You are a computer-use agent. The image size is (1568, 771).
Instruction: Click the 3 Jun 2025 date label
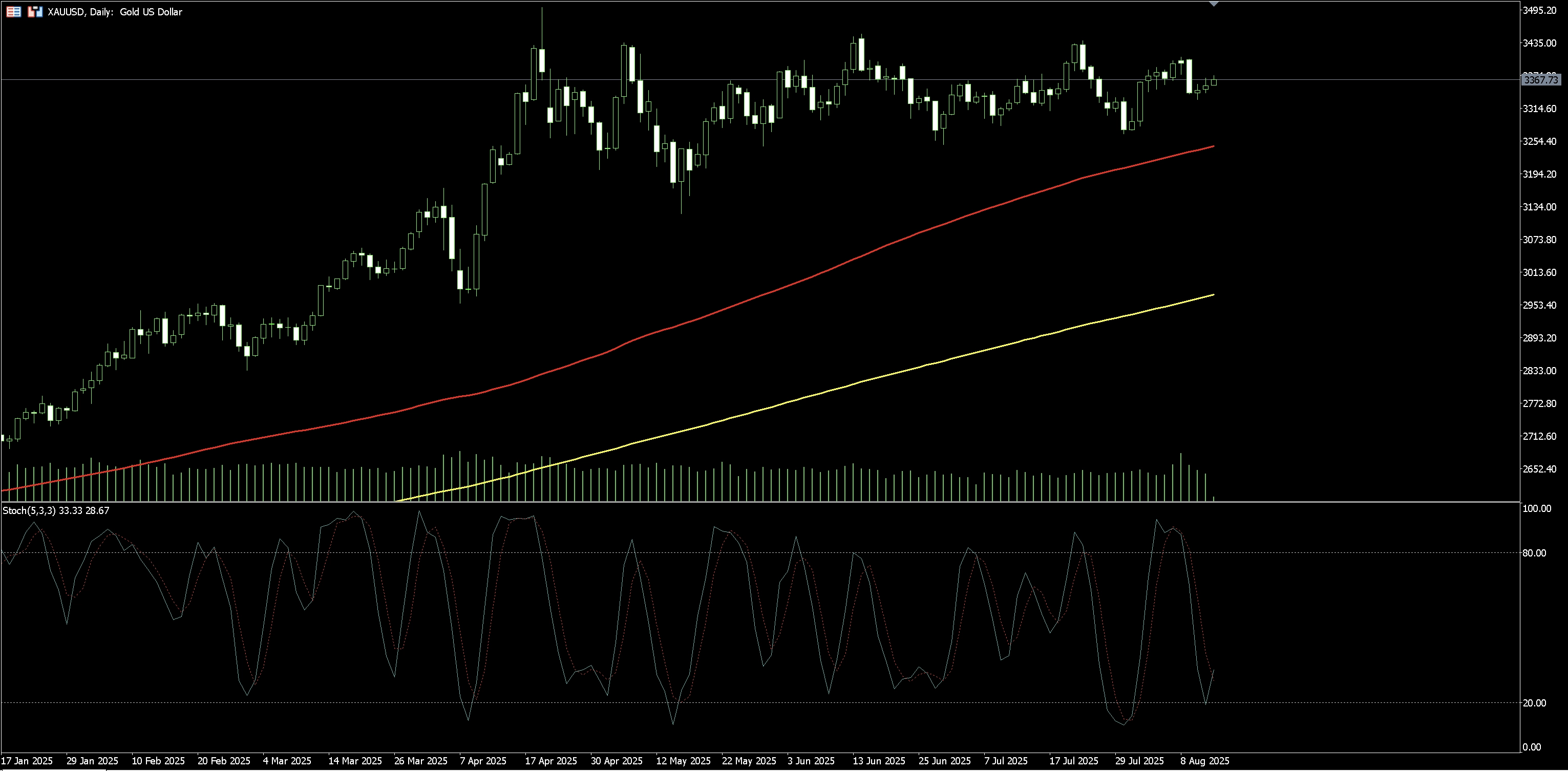[811, 761]
